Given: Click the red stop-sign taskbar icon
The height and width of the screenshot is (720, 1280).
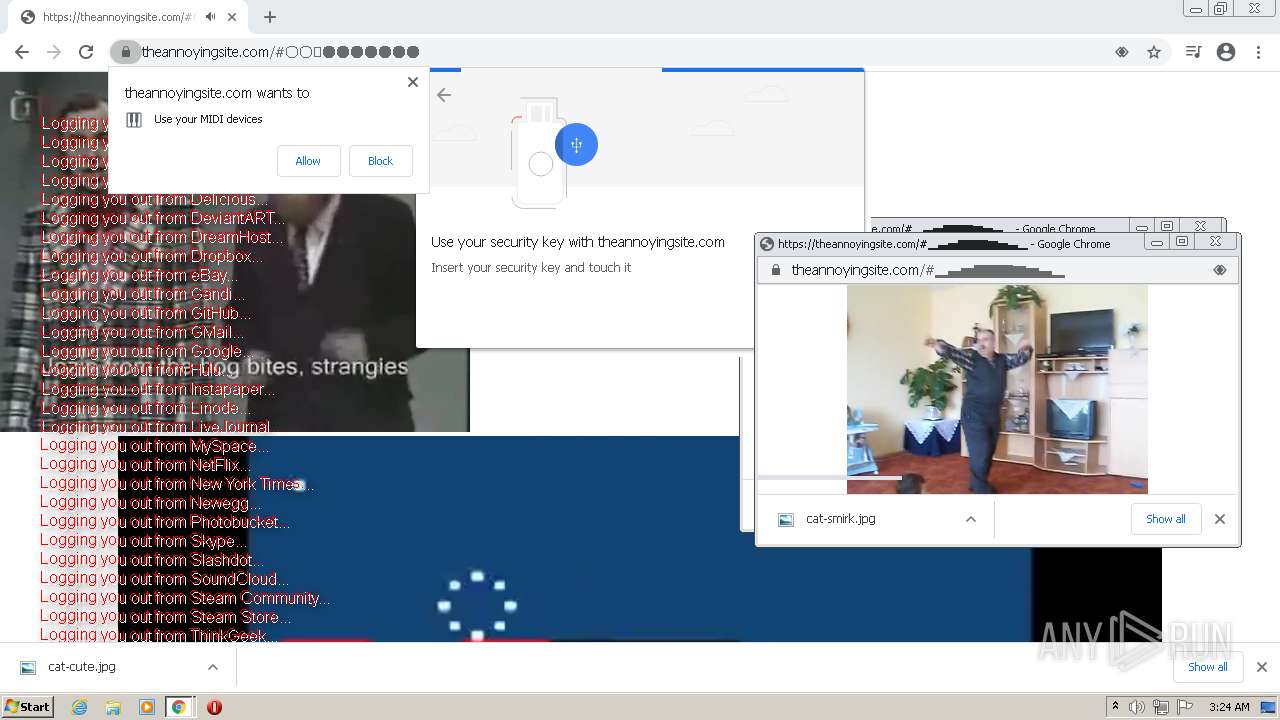Looking at the screenshot, I should click(214, 707).
